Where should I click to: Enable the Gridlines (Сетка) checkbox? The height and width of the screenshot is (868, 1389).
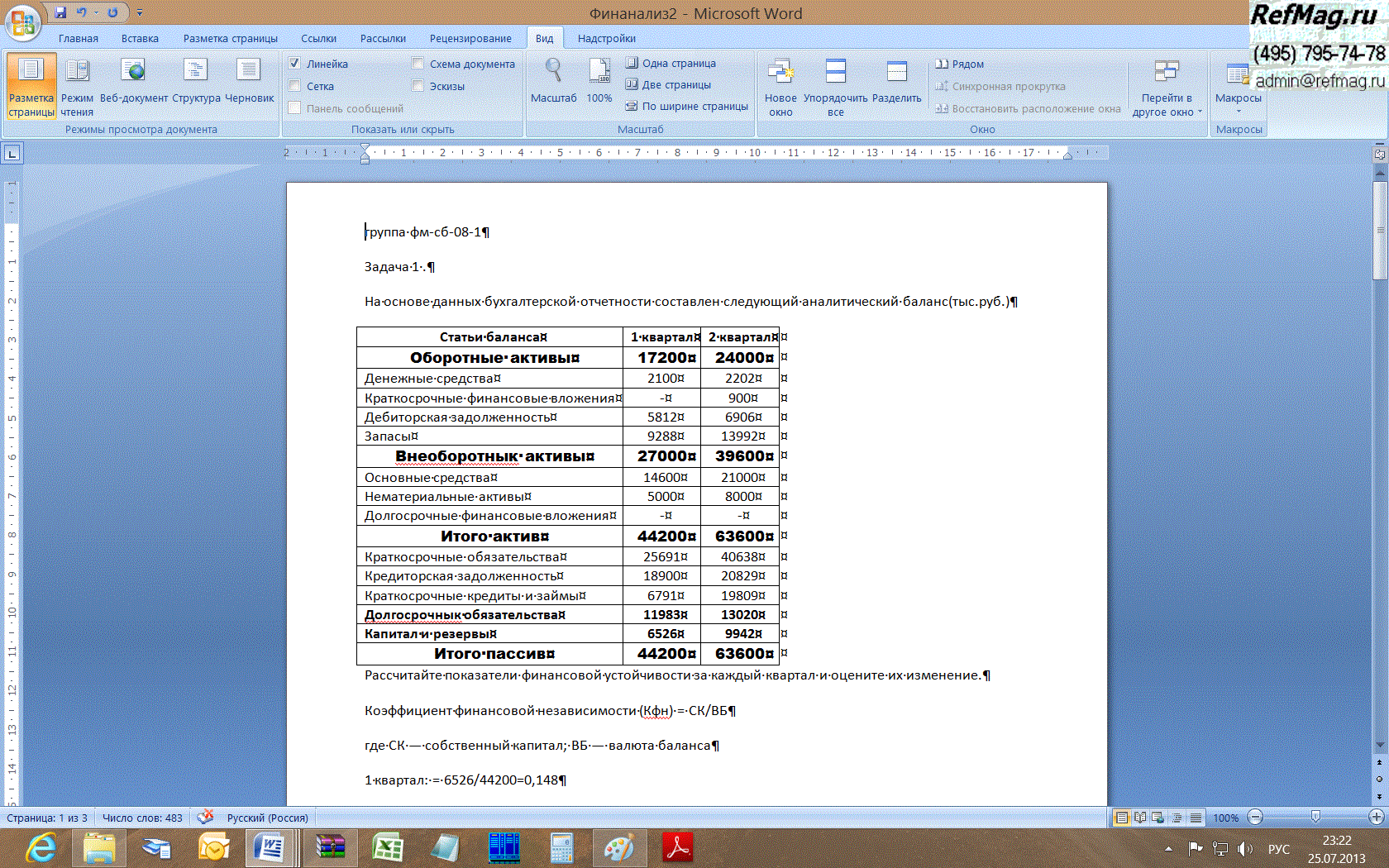(x=294, y=86)
